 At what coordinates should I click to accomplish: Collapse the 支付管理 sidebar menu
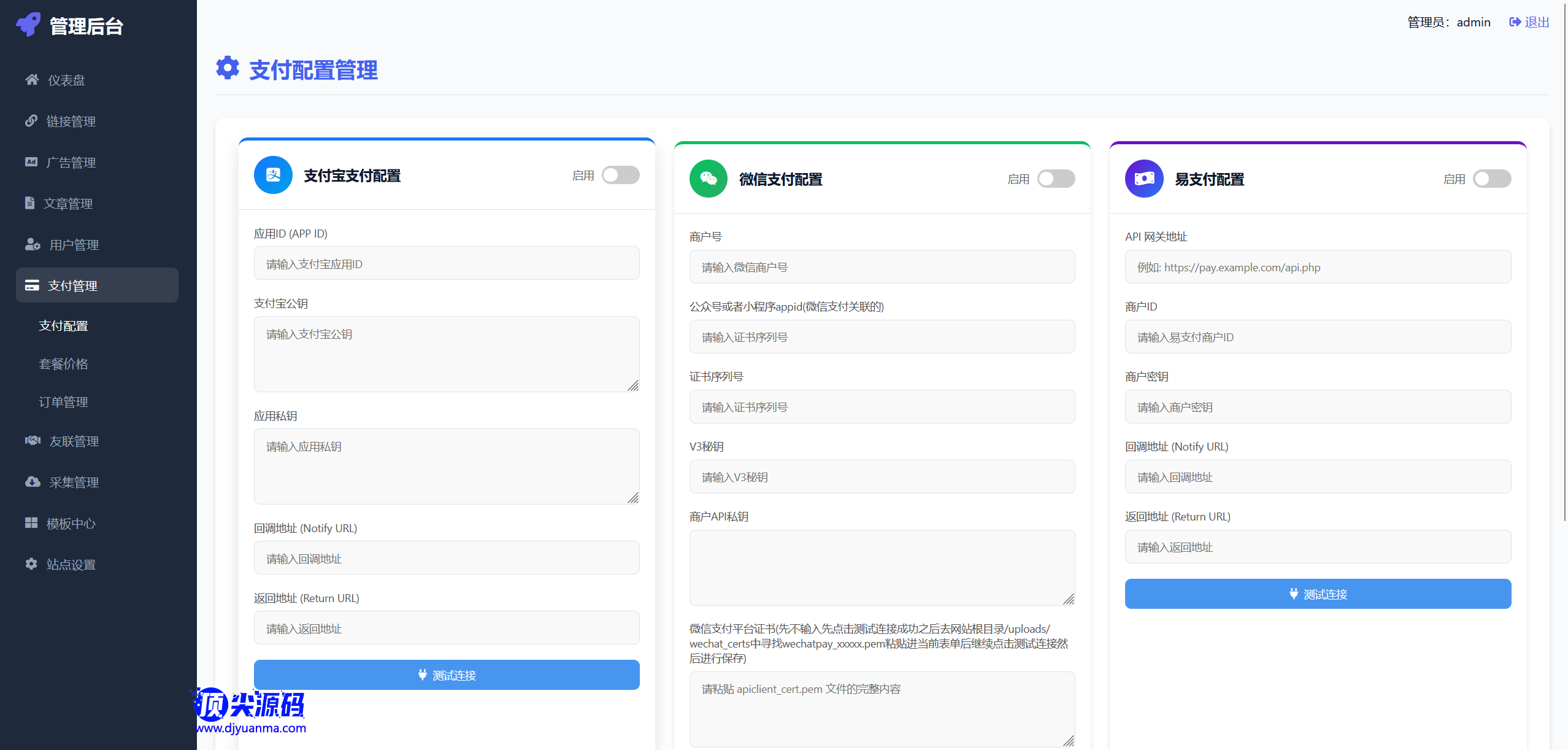pyautogui.click(x=97, y=285)
